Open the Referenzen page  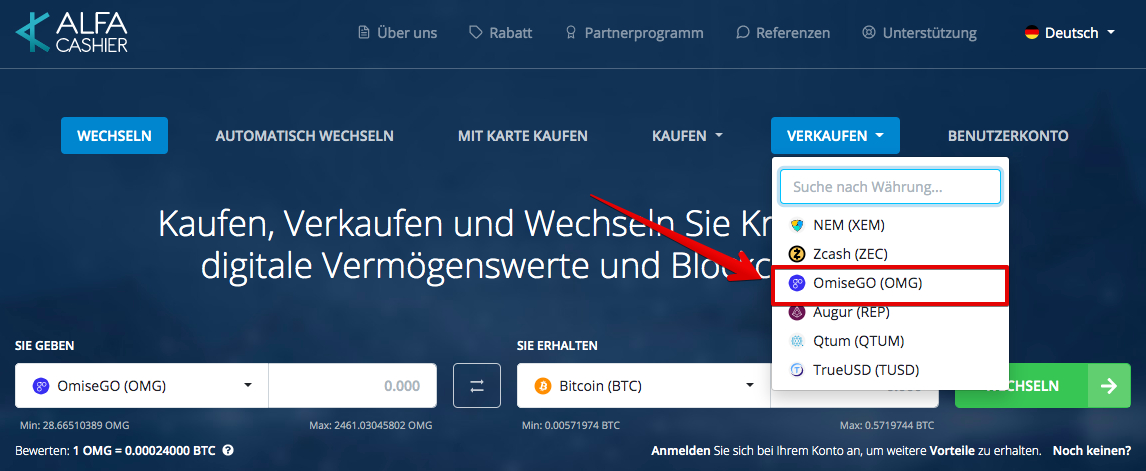point(783,33)
